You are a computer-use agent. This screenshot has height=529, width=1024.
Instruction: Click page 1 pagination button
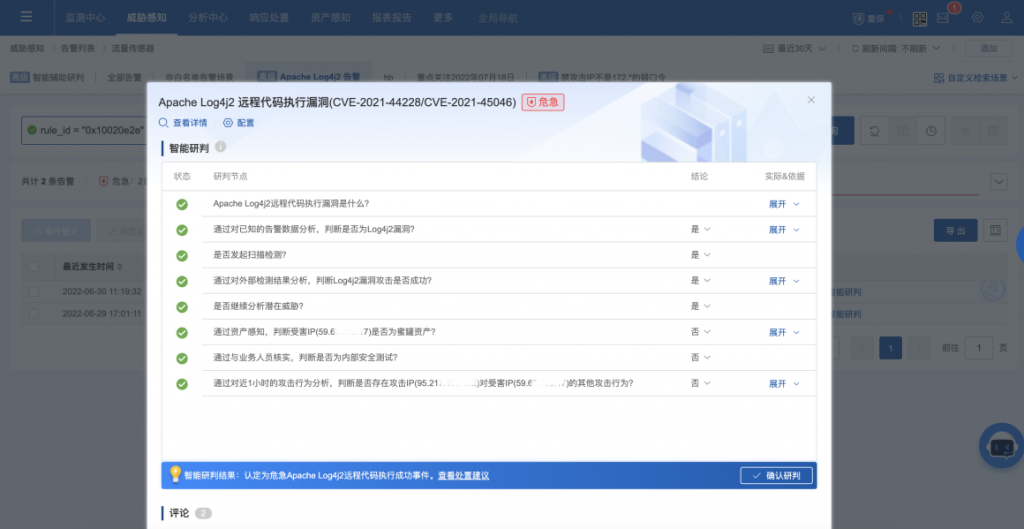coord(890,348)
